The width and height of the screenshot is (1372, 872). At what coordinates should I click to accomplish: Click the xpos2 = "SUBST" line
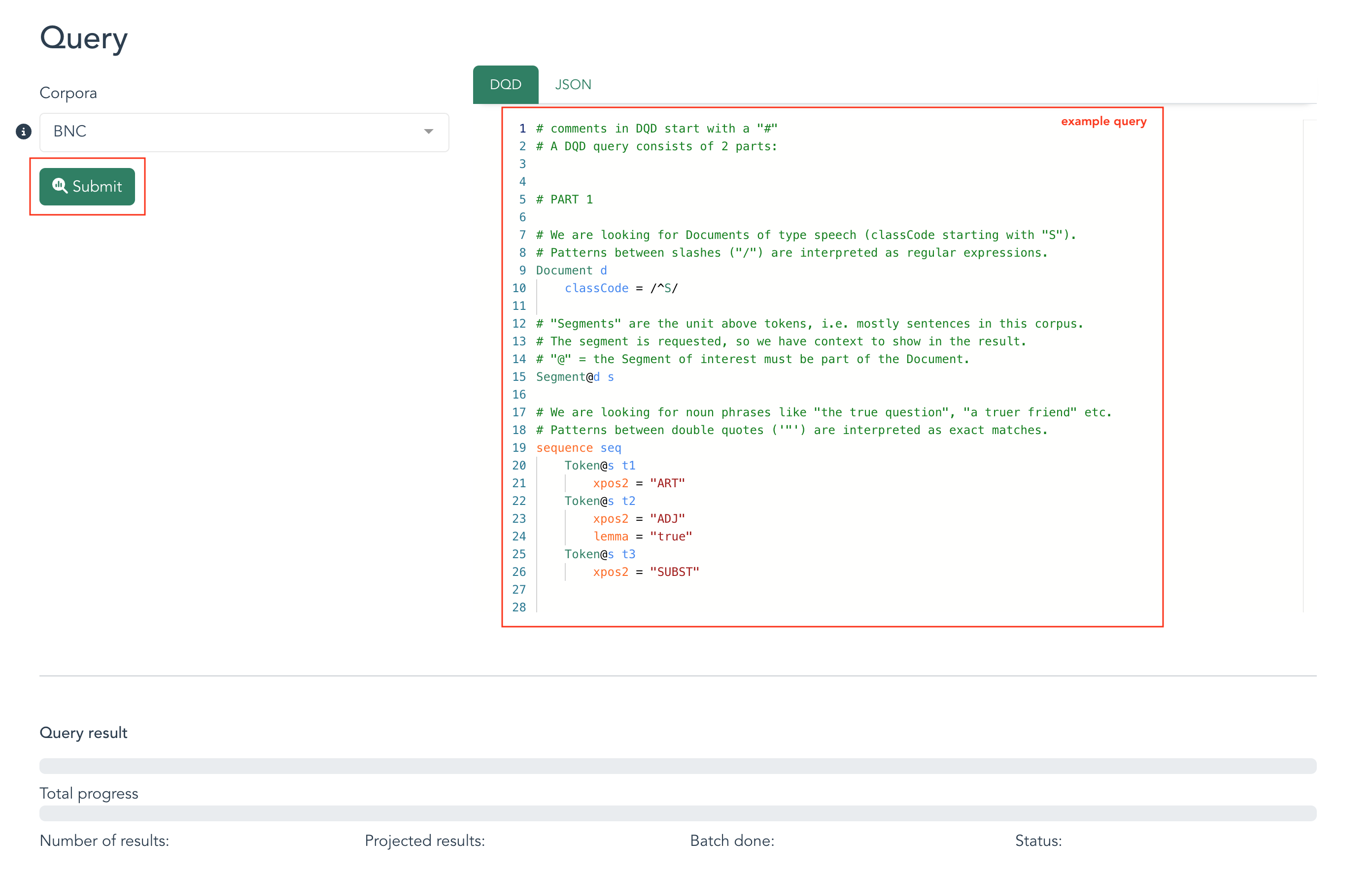point(646,572)
